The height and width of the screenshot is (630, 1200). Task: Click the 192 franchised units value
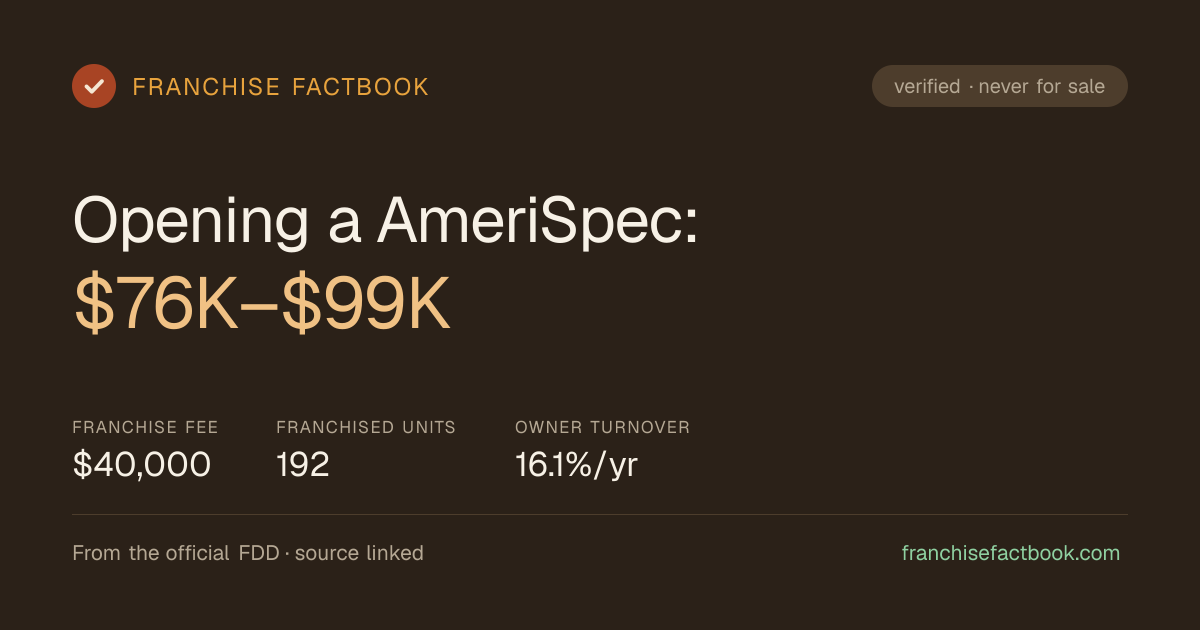(x=303, y=465)
